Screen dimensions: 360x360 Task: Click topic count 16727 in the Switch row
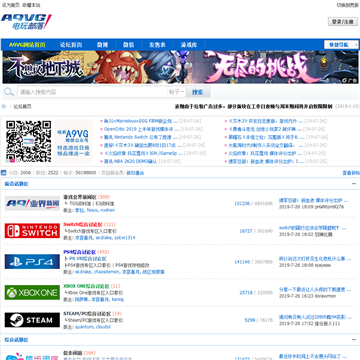(x=246, y=231)
